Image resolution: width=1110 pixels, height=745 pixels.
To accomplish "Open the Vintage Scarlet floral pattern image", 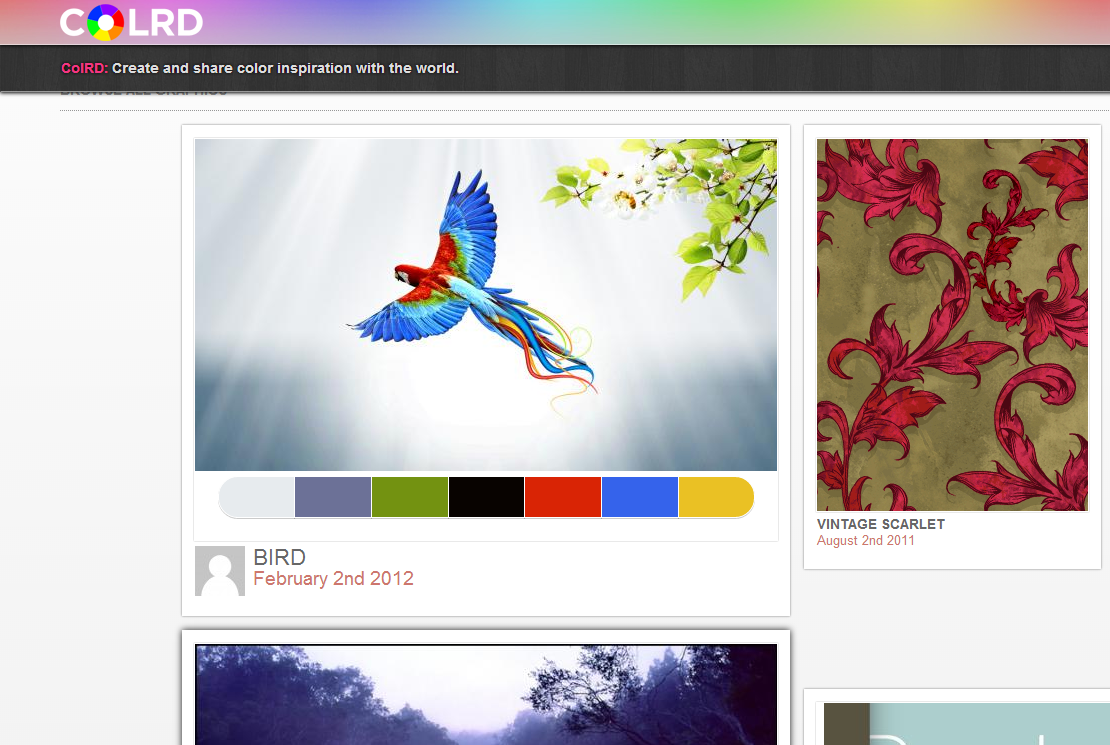I will click(952, 325).
